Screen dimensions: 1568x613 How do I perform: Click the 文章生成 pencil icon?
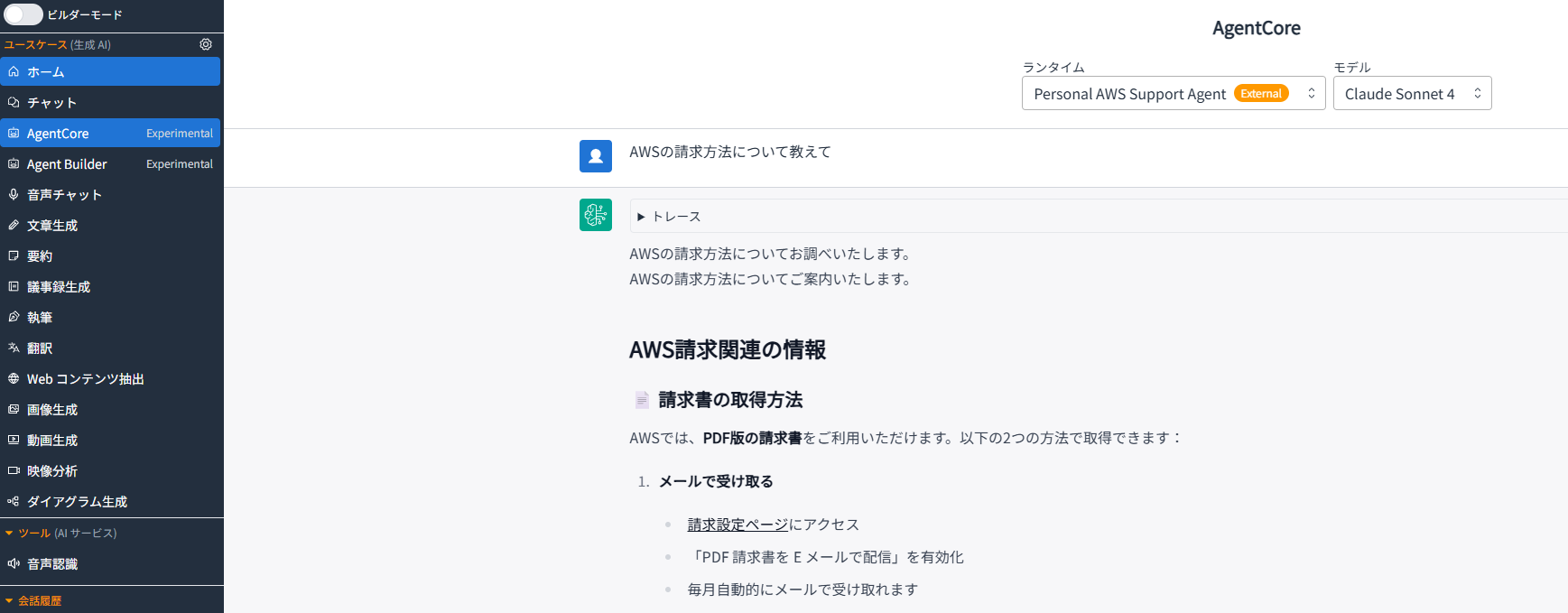pyautogui.click(x=14, y=225)
